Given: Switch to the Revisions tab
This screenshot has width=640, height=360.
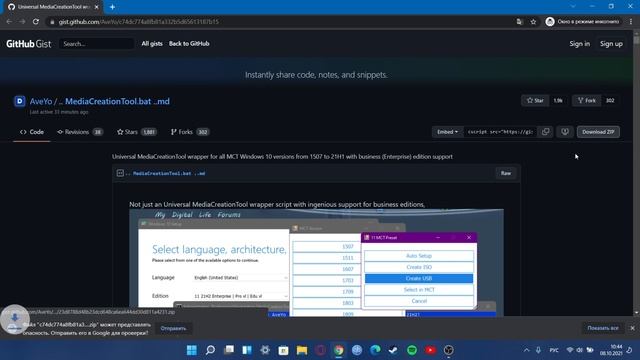Looking at the screenshot, I should (80, 132).
